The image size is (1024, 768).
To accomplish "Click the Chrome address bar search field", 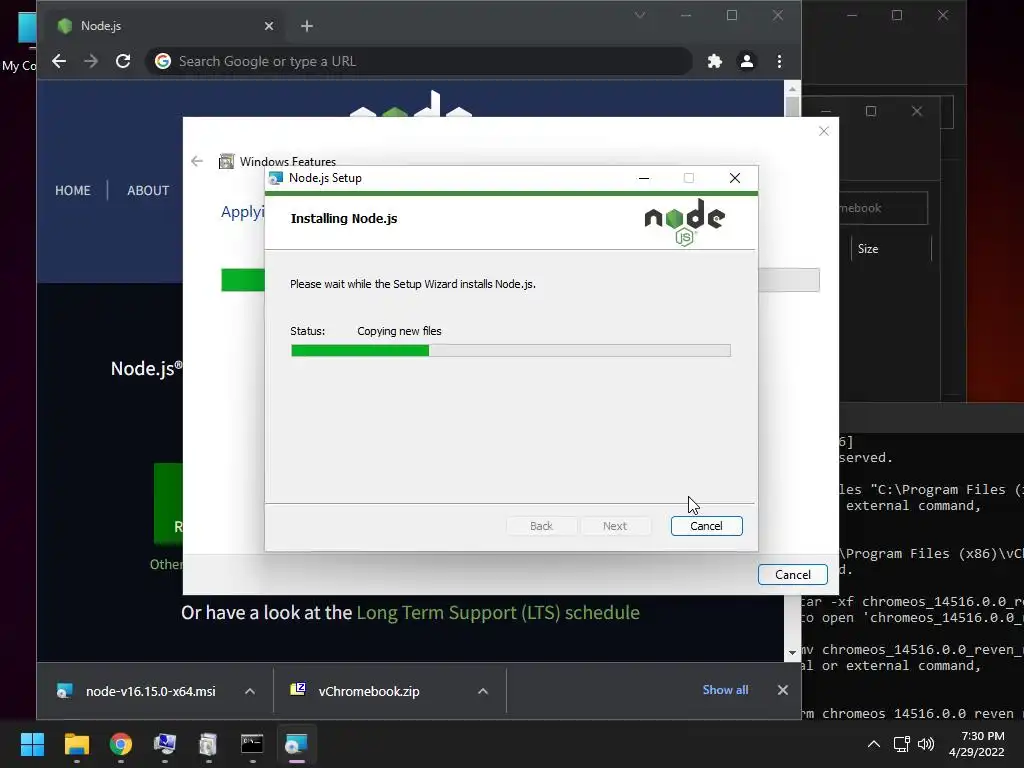I will pyautogui.click(x=419, y=61).
